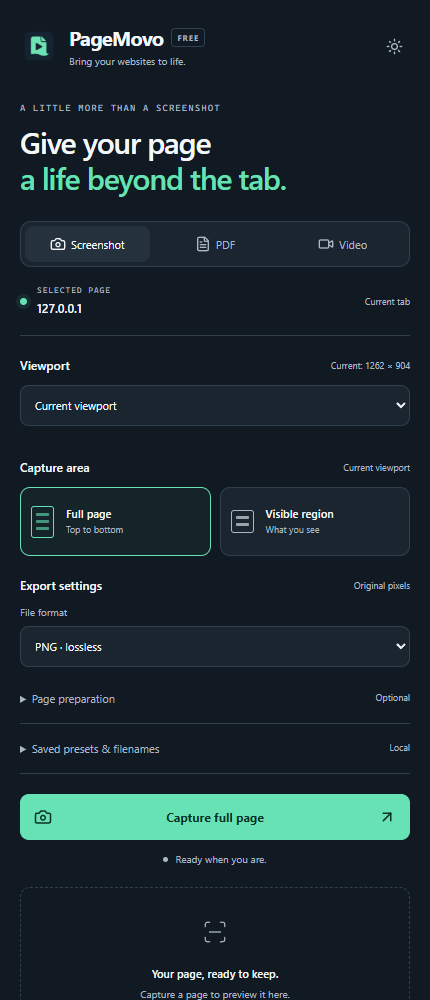
Task: Click the Capture full page button
Action: 215,817
